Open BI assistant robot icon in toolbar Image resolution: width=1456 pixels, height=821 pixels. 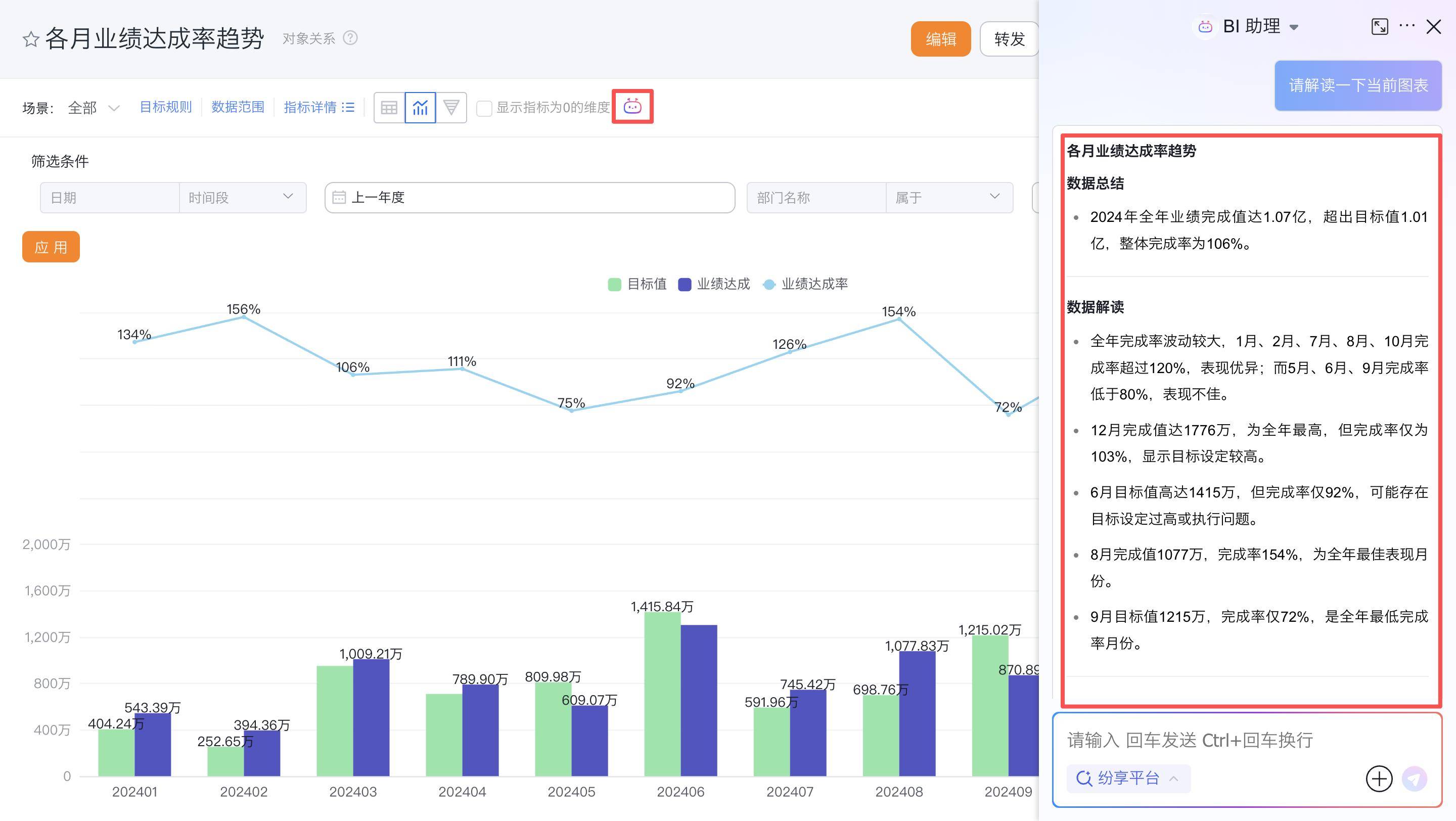coord(632,106)
